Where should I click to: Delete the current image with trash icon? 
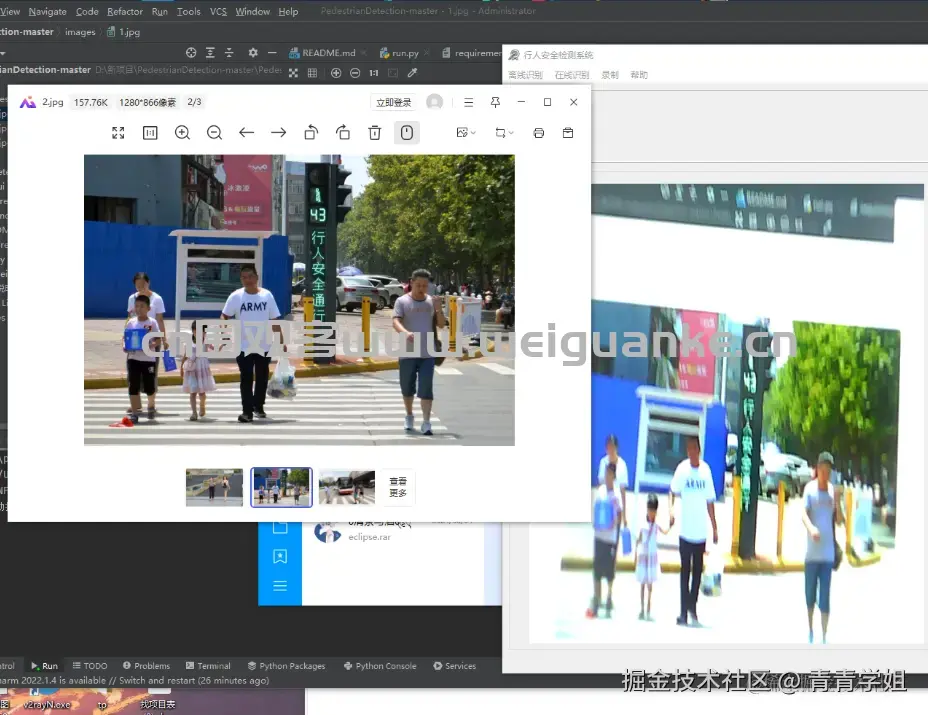[375, 133]
